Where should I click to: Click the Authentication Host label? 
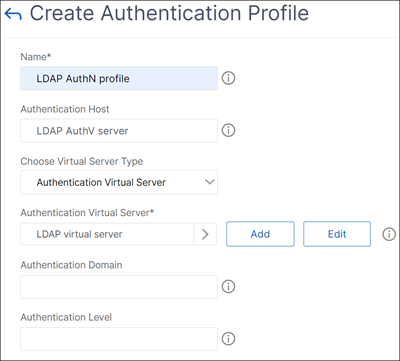(x=65, y=109)
